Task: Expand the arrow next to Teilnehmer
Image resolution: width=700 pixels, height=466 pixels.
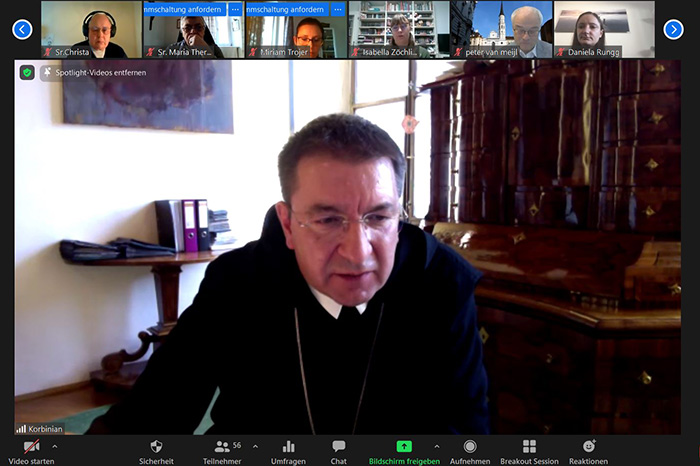Action: pyautogui.click(x=255, y=446)
